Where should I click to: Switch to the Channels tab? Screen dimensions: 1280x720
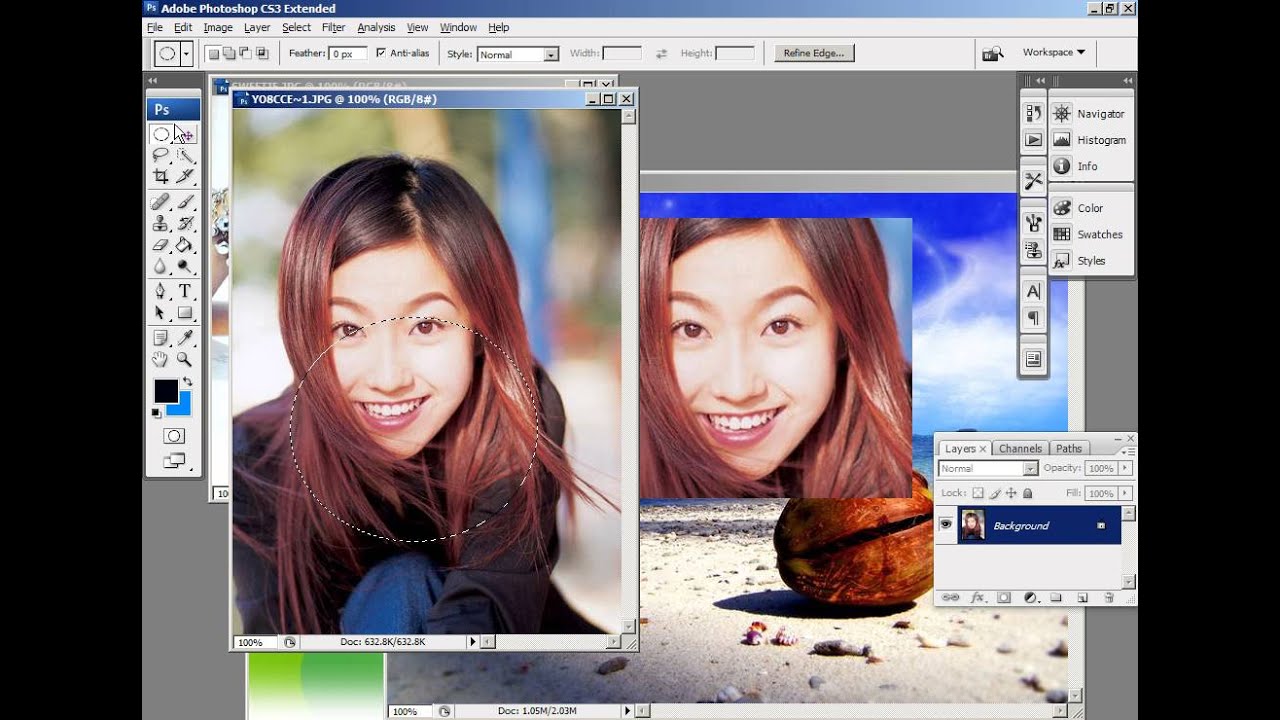tap(1020, 449)
